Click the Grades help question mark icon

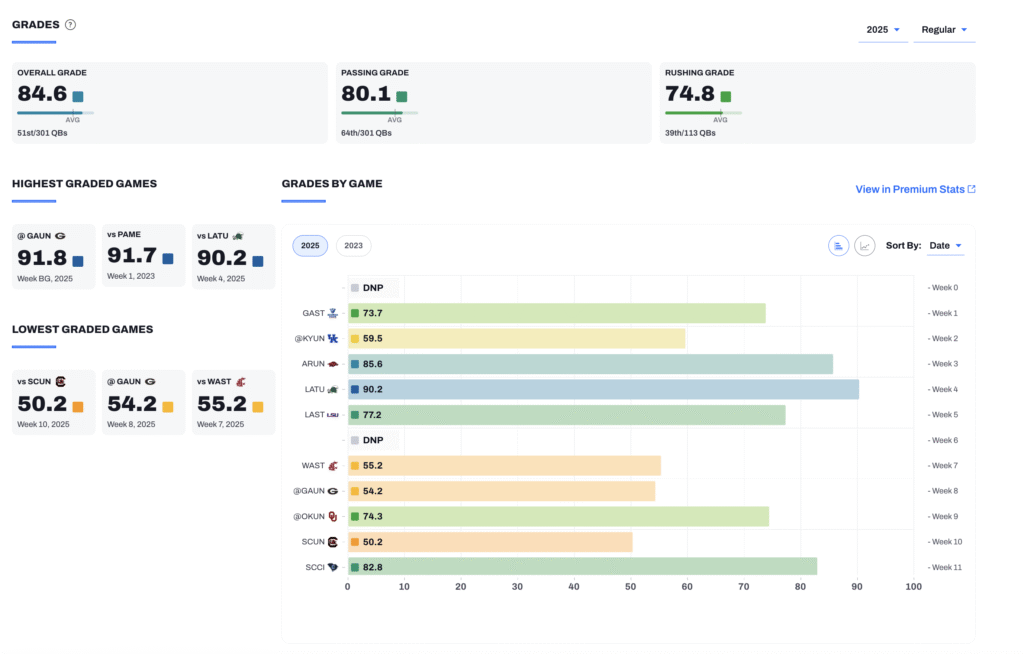(x=70, y=25)
